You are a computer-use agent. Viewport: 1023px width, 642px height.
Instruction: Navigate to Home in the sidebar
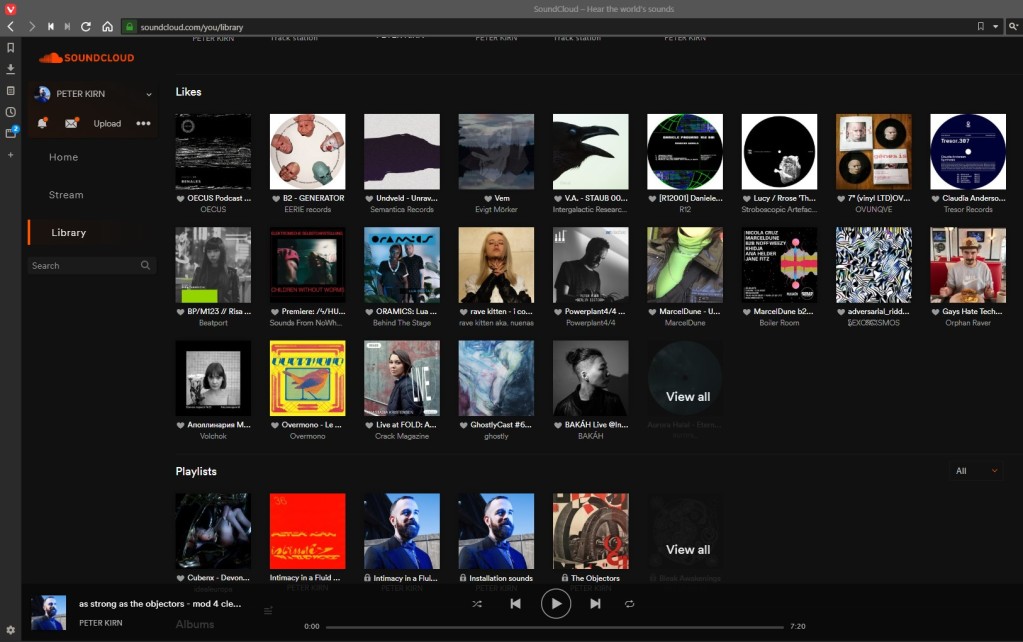pos(63,157)
